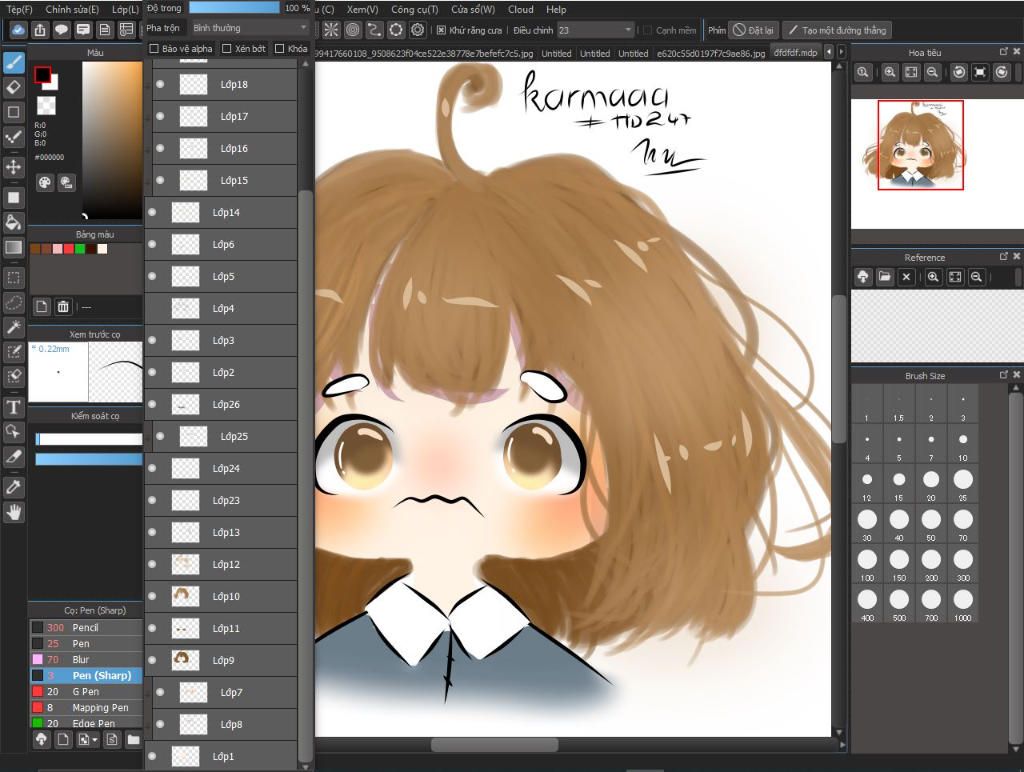Toggle the Khóa lock checkbox
The image size is (1024, 772).
pyautogui.click(x=280, y=48)
